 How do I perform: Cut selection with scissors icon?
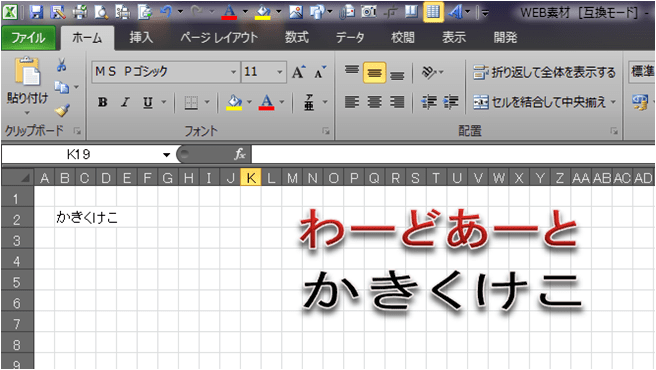tap(62, 65)
